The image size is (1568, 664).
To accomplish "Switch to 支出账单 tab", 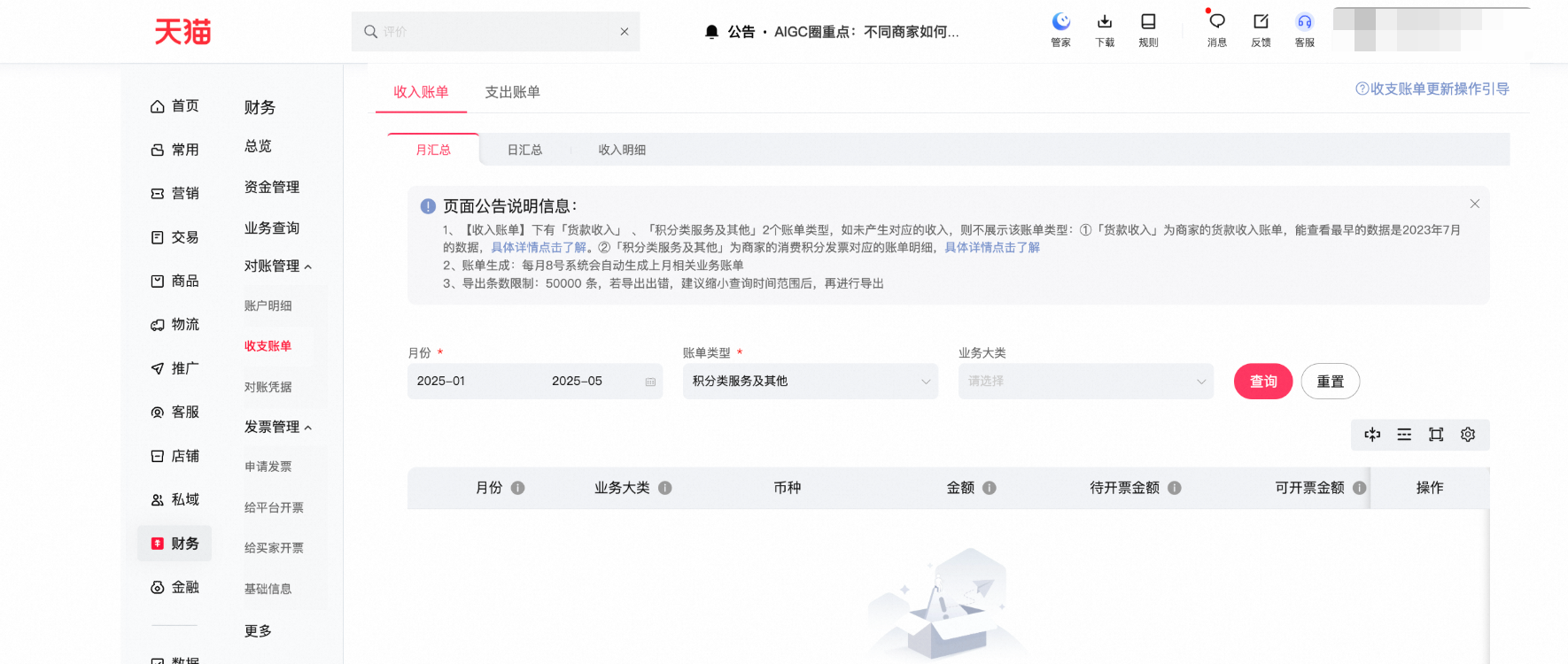I will click(512, 92).
